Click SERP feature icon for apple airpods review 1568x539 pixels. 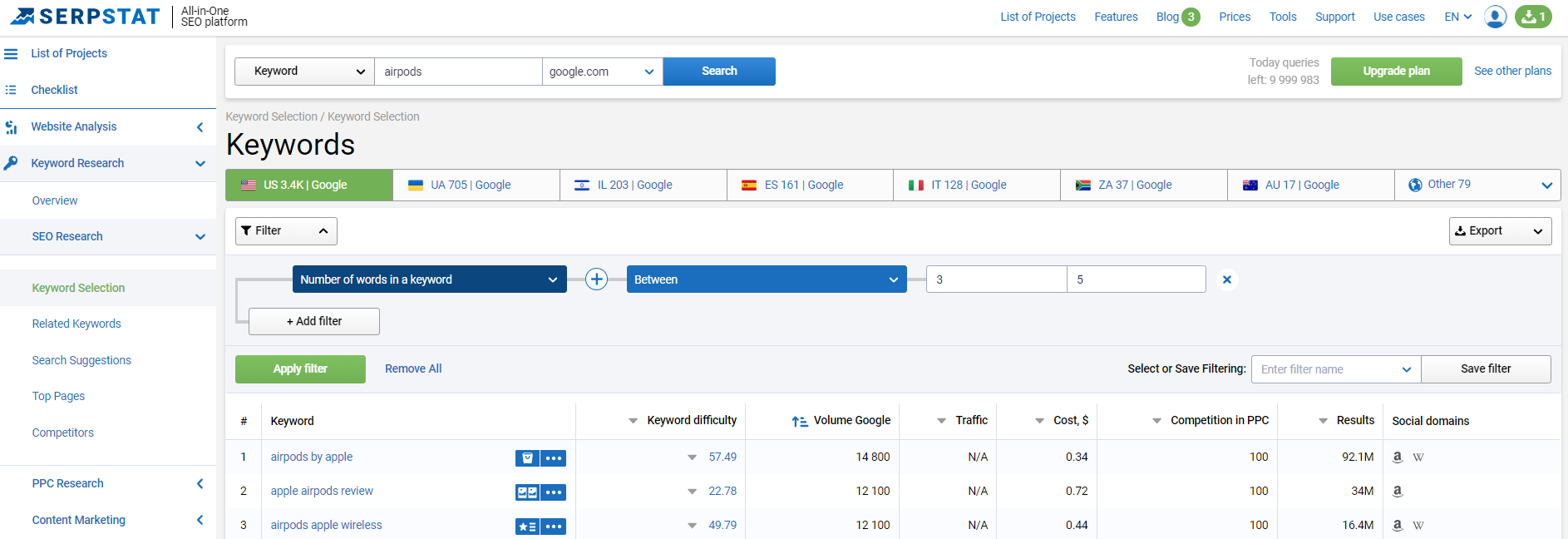click(527, 492)
